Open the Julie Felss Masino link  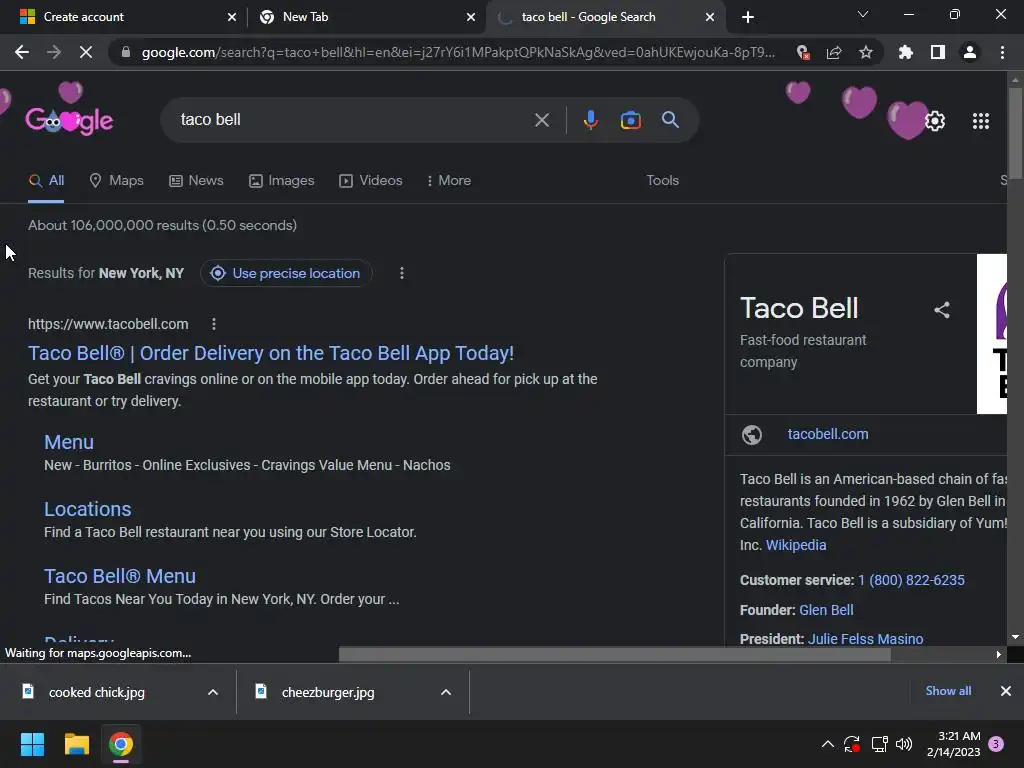point(865,639)
